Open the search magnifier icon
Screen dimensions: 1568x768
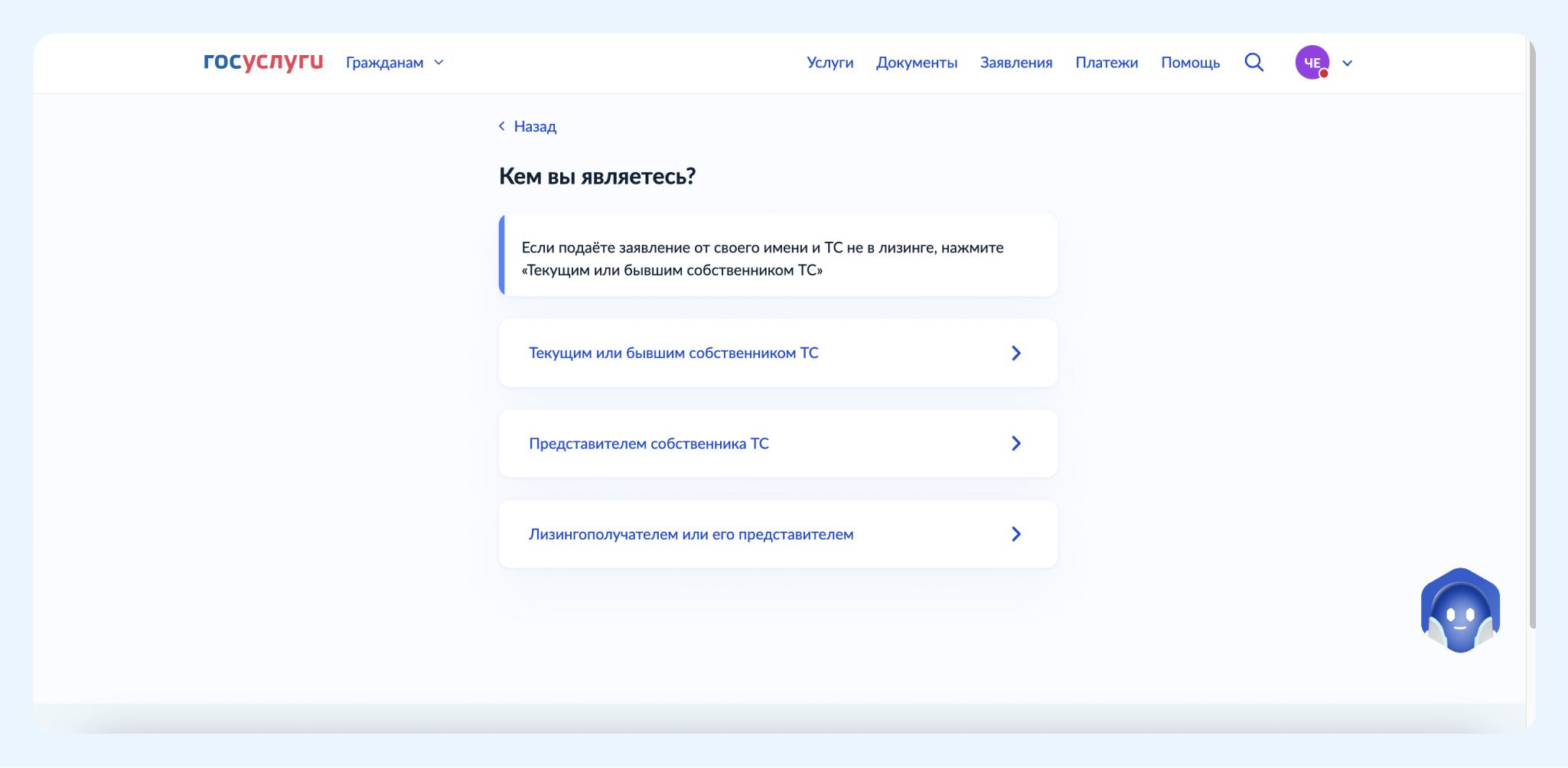[1253, 62]
